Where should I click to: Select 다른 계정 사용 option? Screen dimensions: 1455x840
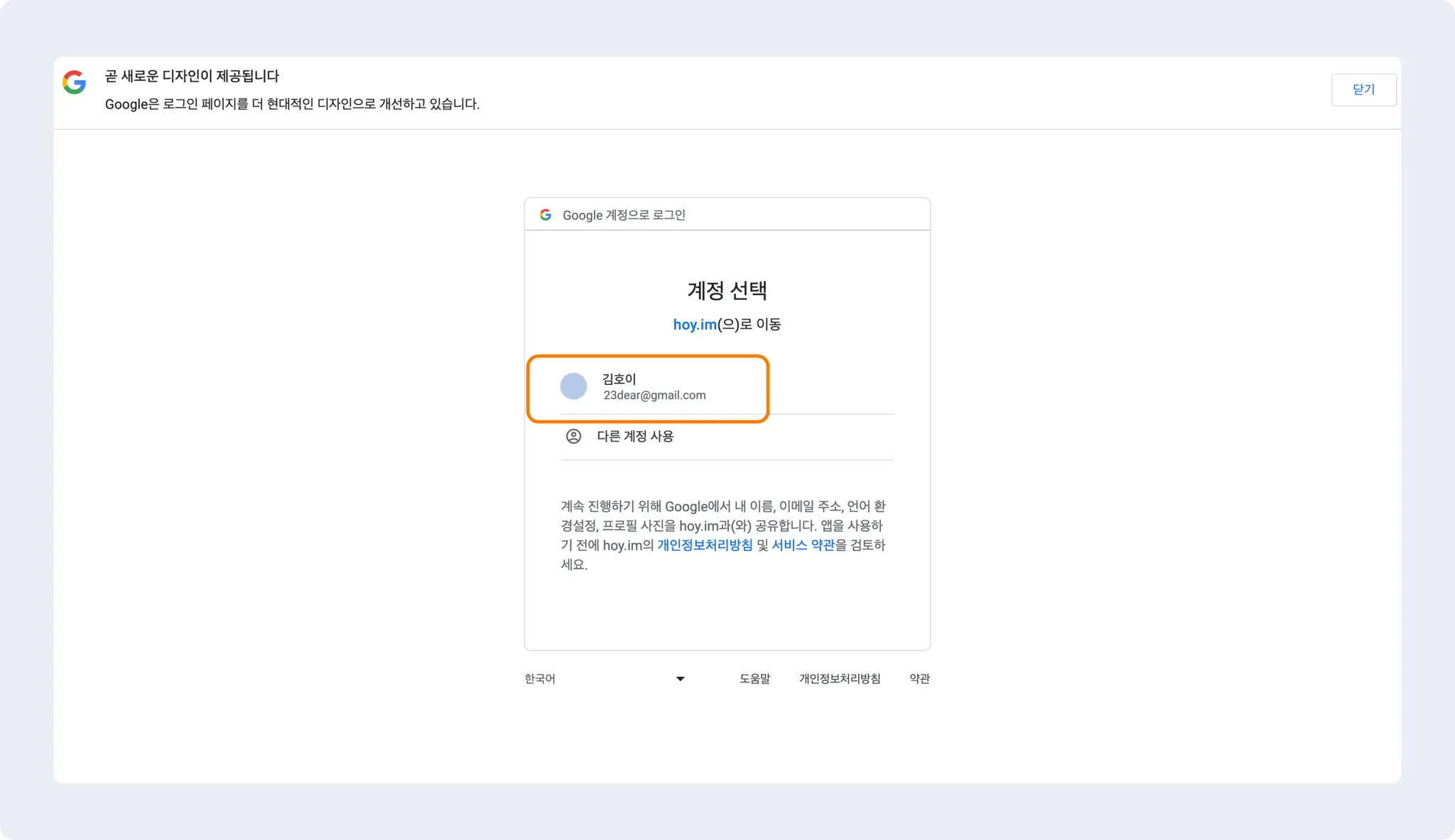click(x=635, y=436)
